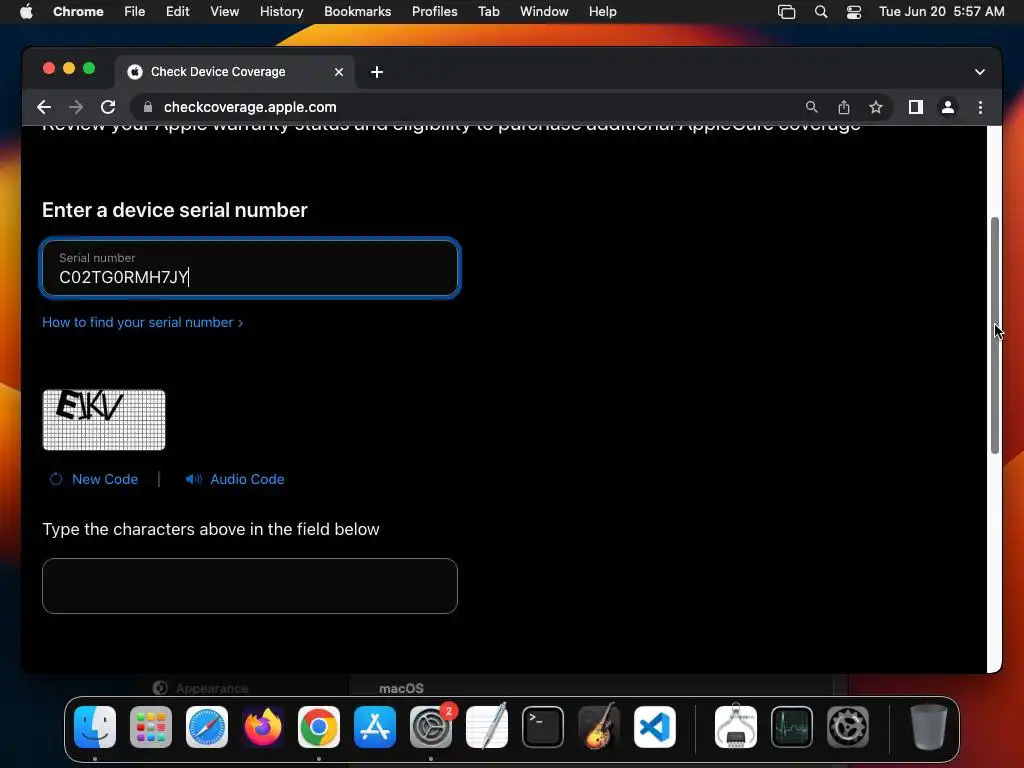The width and height of the screenshot is (1024, 768).
Task: Open the zoom magnifier in the address bar
Action: [811, 107]
